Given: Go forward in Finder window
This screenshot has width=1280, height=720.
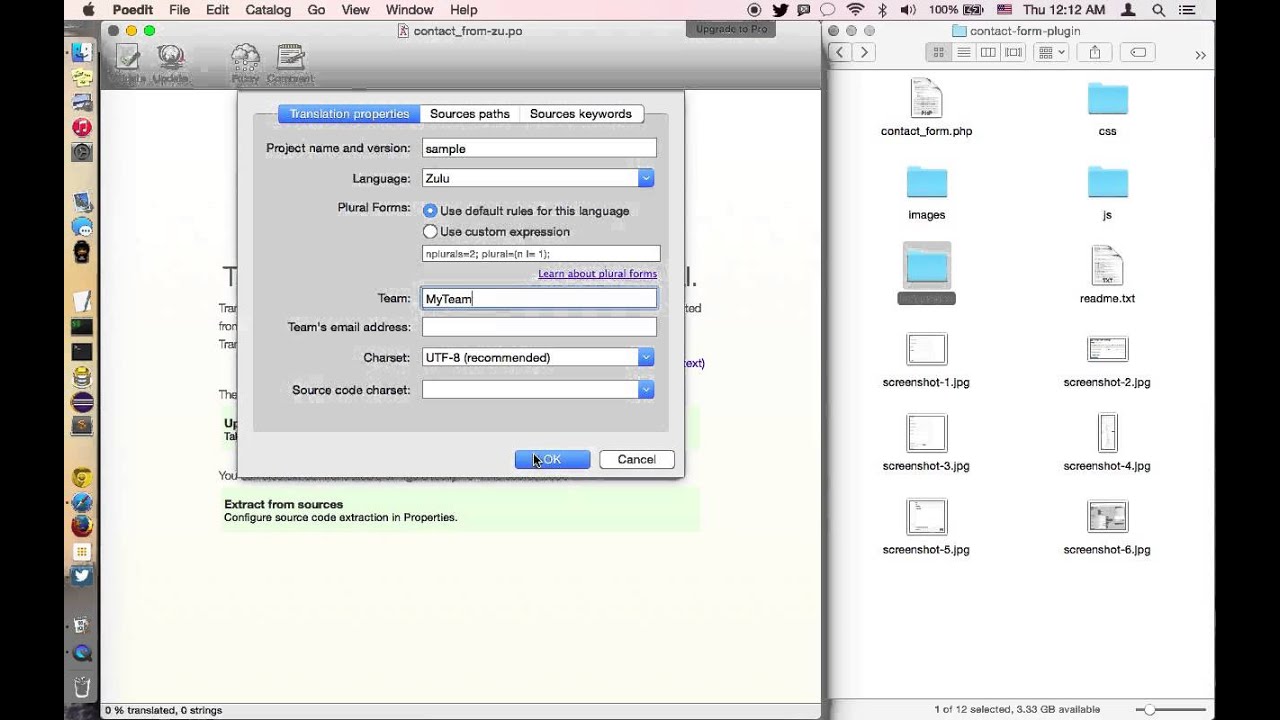Looking at the screenshot, I should (864, 52).
